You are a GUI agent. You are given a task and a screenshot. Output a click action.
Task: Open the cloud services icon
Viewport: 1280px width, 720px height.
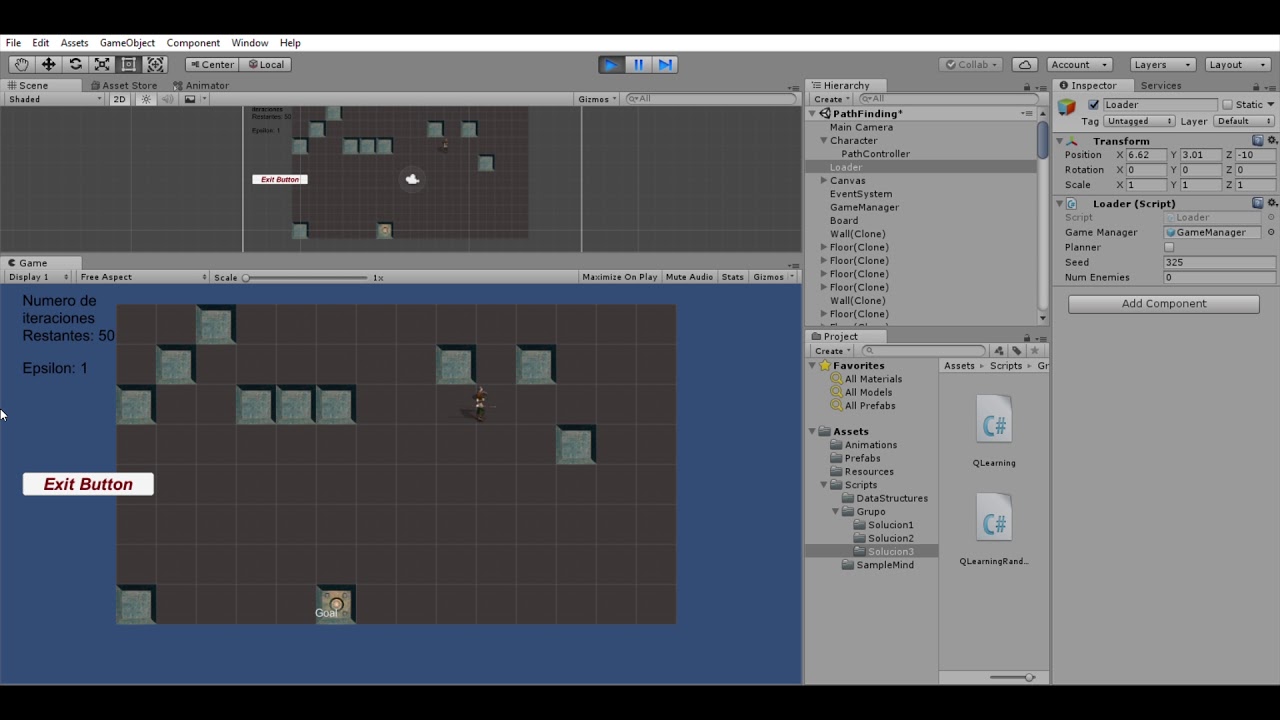[x=1024, y=64]
